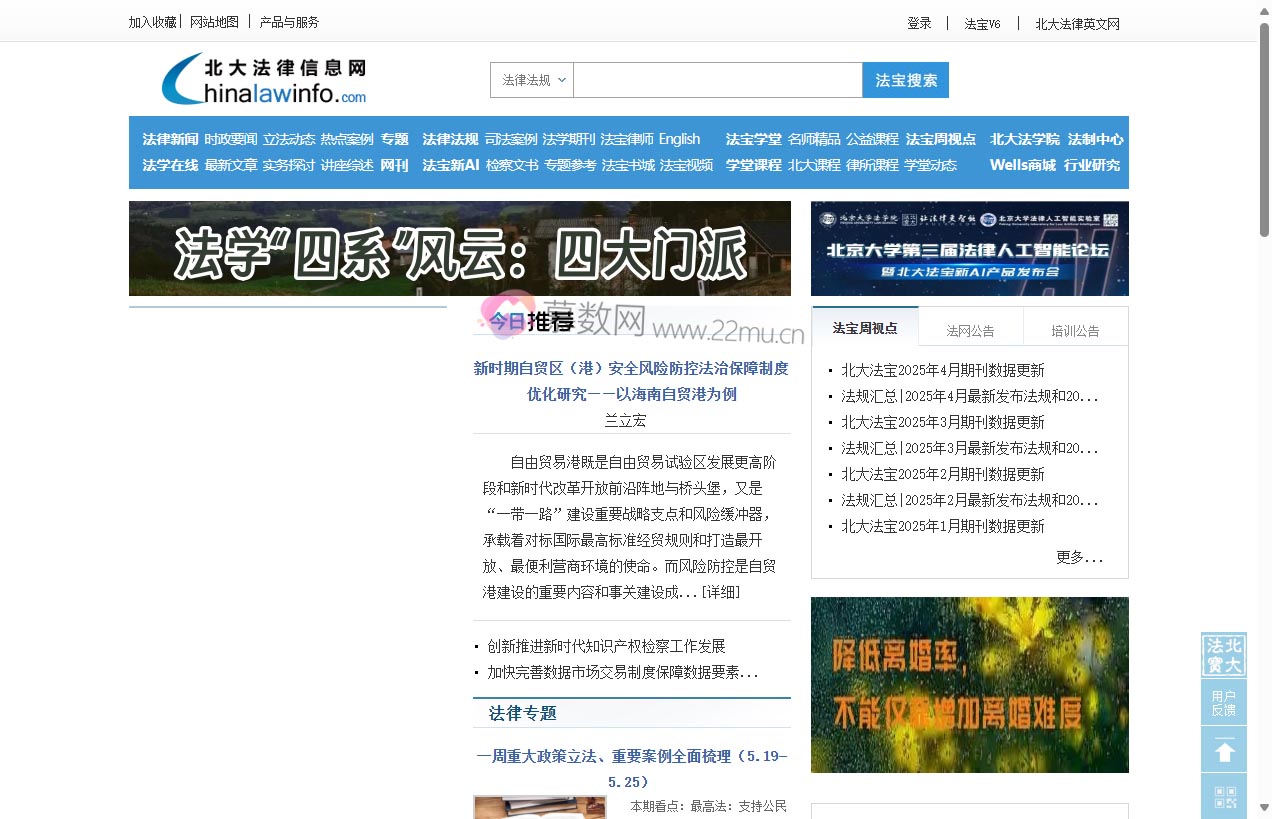Open the 北大法律英文网 link
The height and width of the screenshot is (819, 1272).
pos(1076,22)
